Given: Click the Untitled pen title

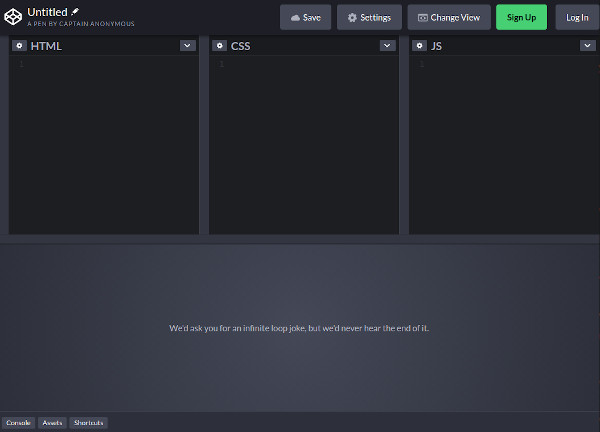Looking at the screenshot, I should click(x=47, y=12).
